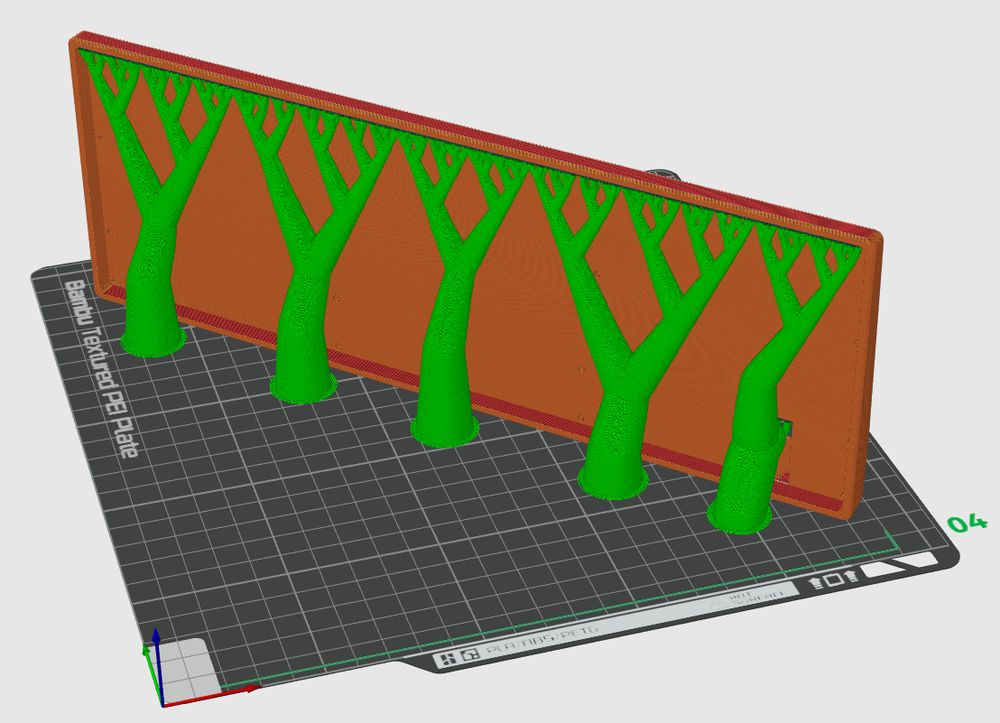The image size is (1000, 723).
Task: Click the Bambu Textured PEI Plate label
Action: click(100, 369)
